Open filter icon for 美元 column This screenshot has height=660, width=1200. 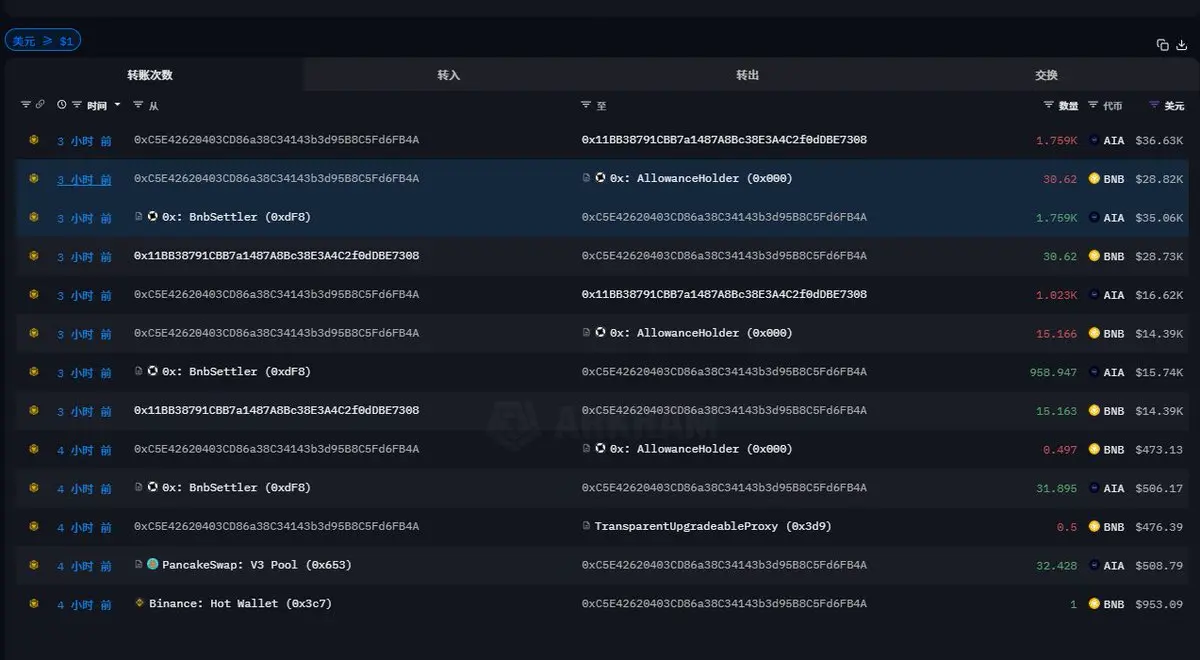(x=1154, y=104)
